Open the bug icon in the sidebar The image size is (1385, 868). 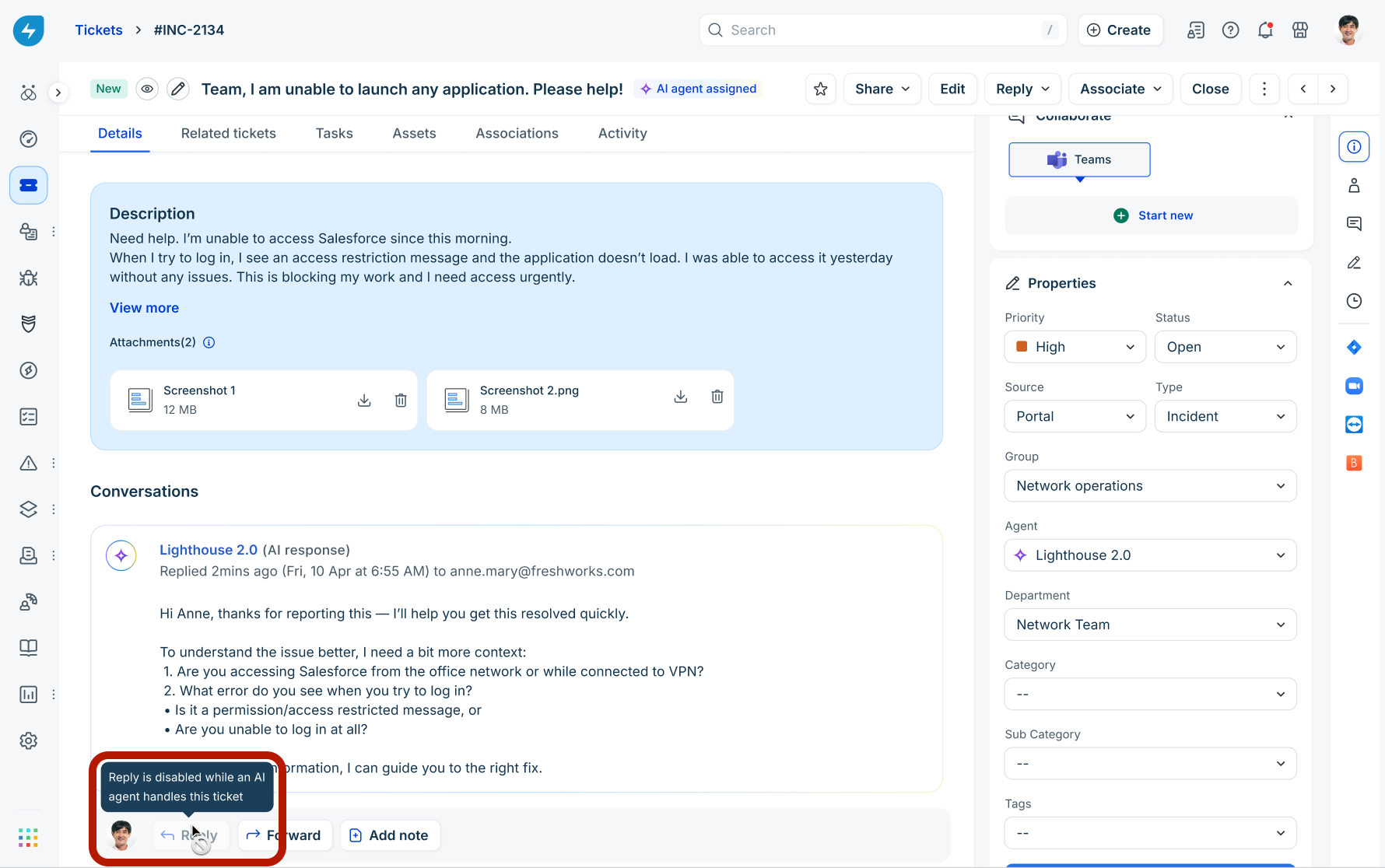point(29,278)
